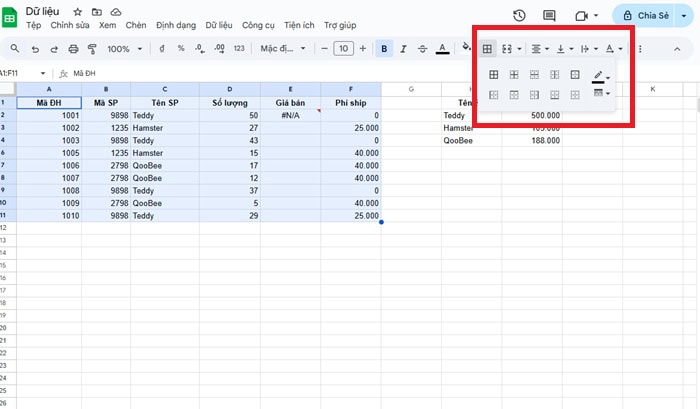Apply horizontal borders option
The height and width of the screenshot is (409, 700).
(534, 75)
